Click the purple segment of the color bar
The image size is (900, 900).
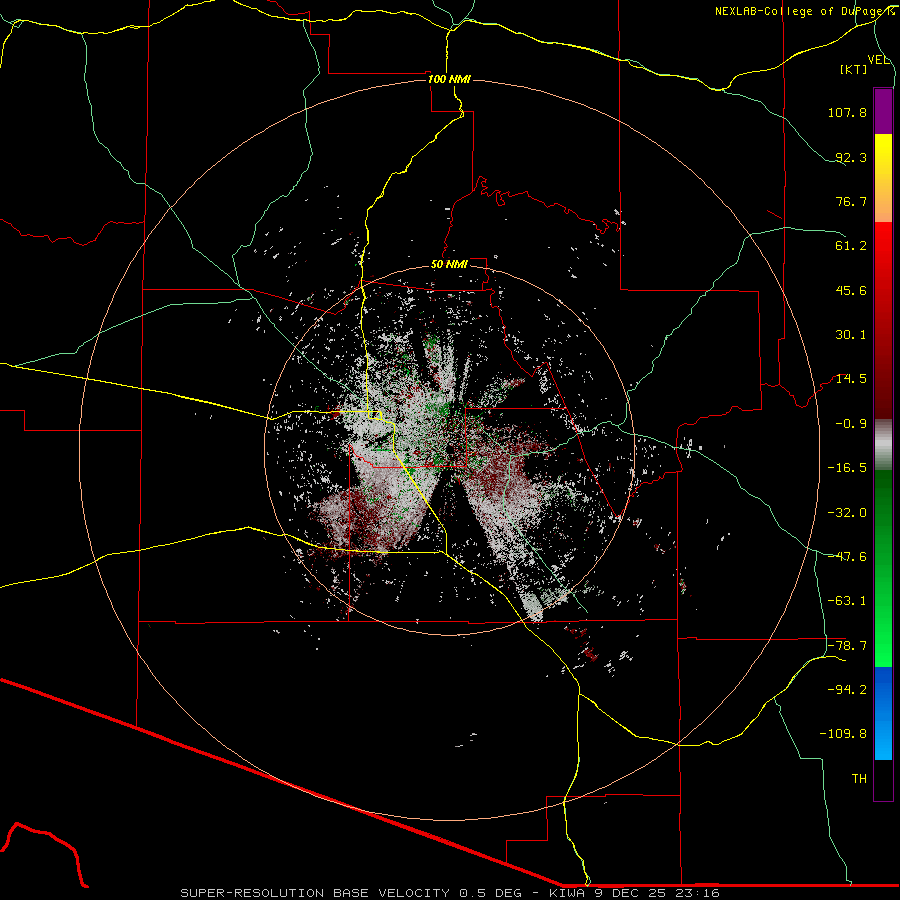pyautogui.click(x=883, y=112)
